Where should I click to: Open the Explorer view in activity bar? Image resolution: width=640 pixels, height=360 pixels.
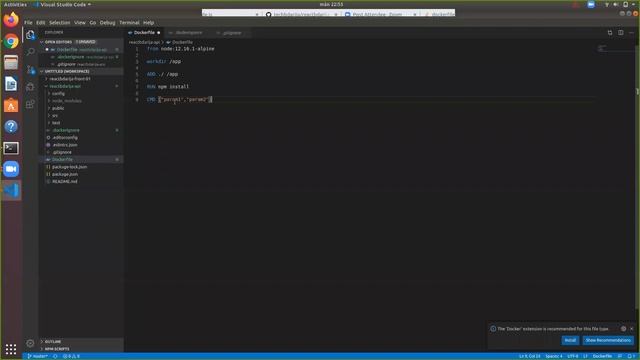click(x=30, y=35)
